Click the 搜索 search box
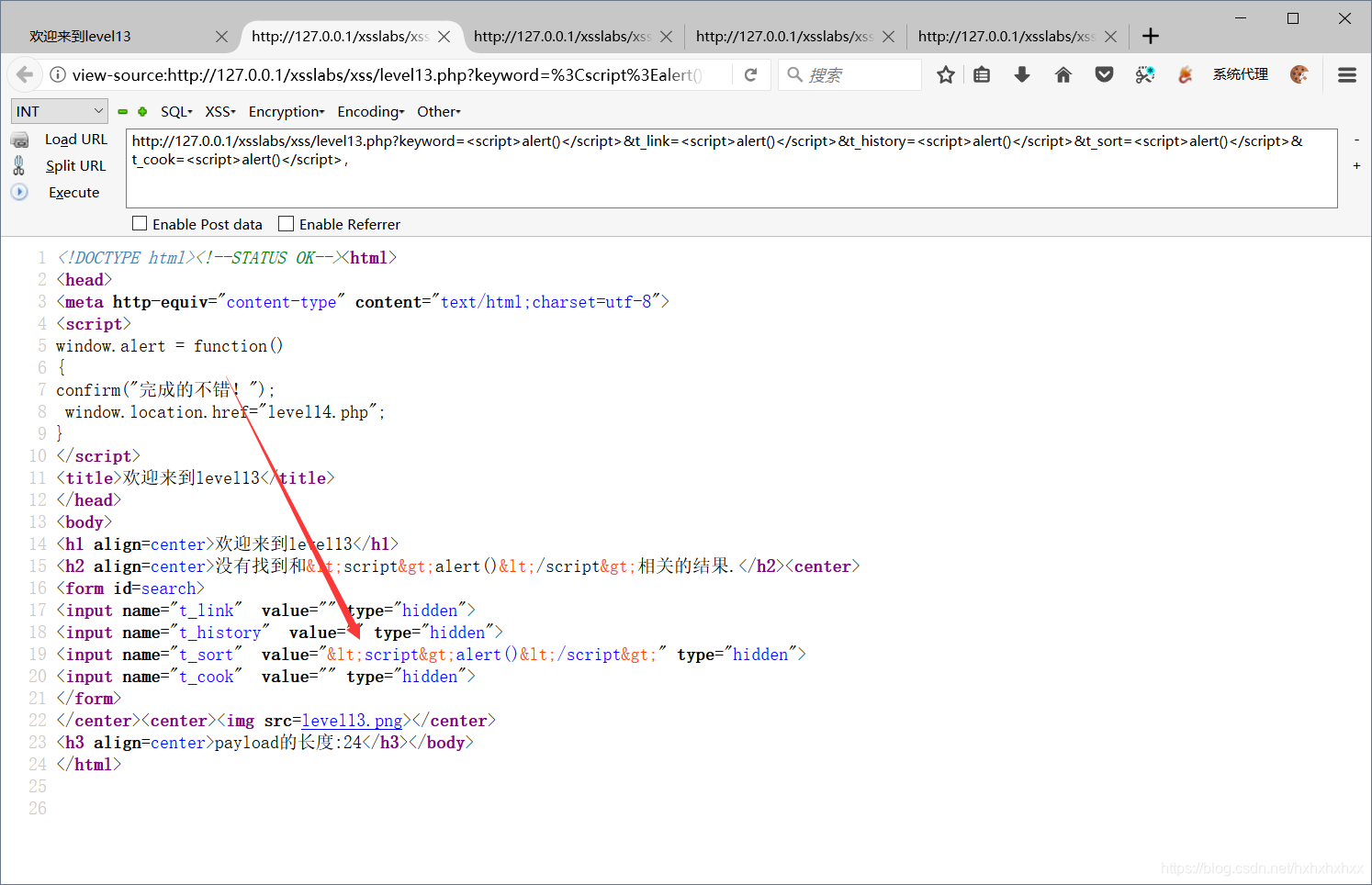This screenshot has width=1372, height=885. pyautogui.click(x=849, y=74)
